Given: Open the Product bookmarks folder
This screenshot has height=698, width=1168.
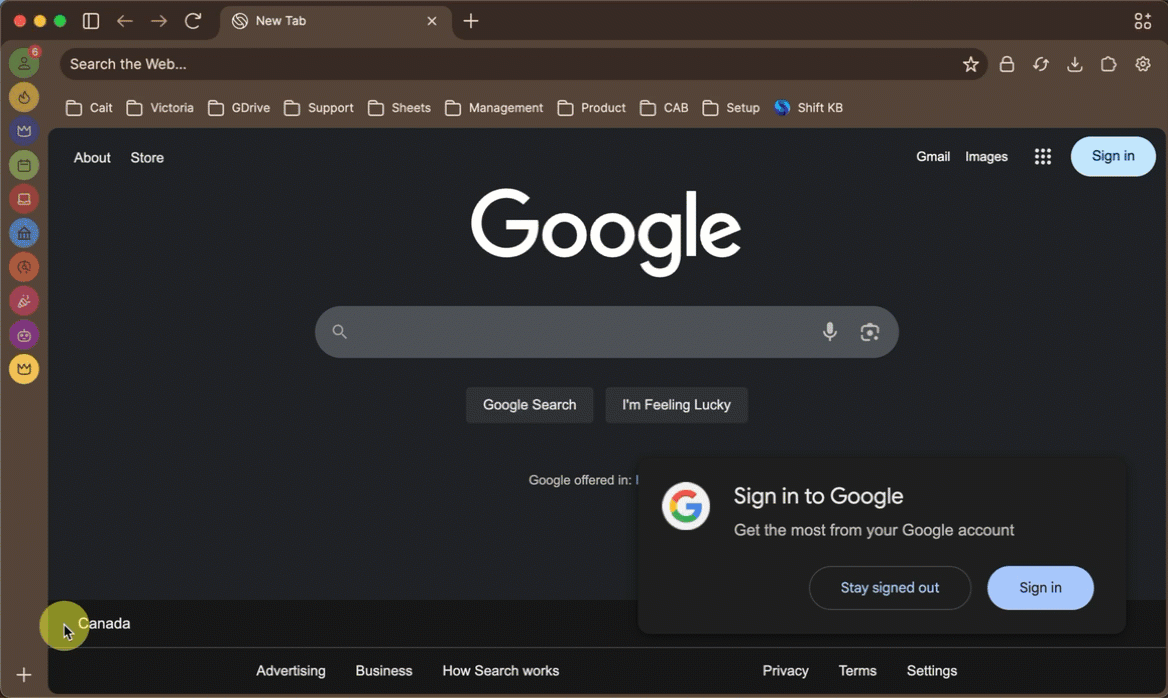Looking at the screenshot, I should pyautogui.click(x=591, y=108).
